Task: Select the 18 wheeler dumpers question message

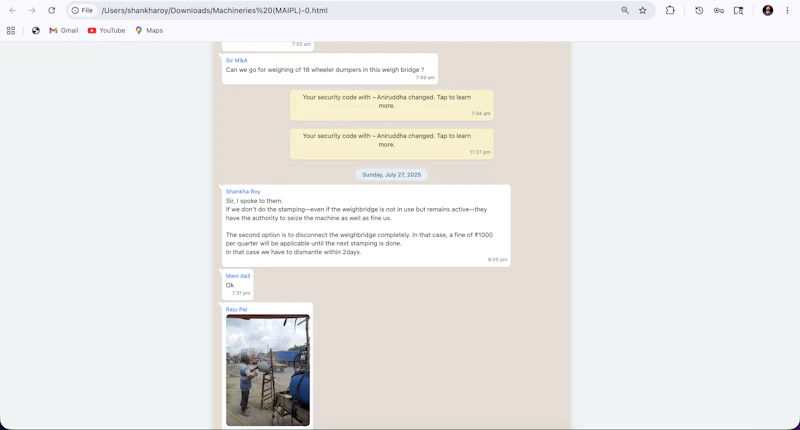Action: coord(330,69)
